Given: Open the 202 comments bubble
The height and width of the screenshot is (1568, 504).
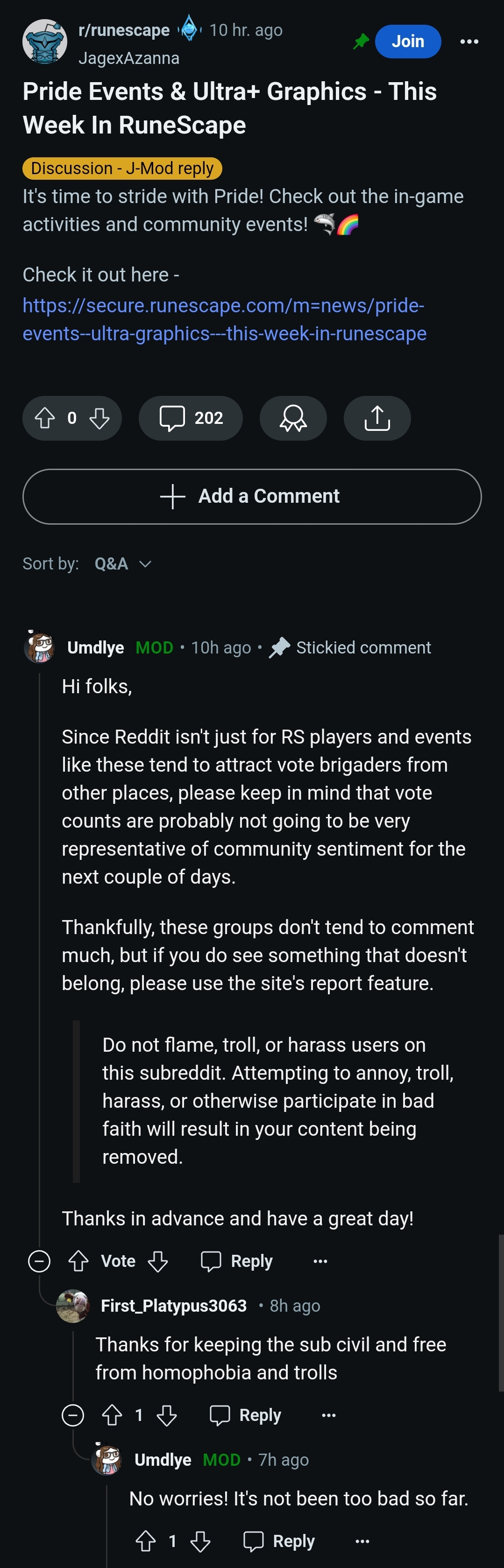Looking at the screenshot, I should (191, 418).
